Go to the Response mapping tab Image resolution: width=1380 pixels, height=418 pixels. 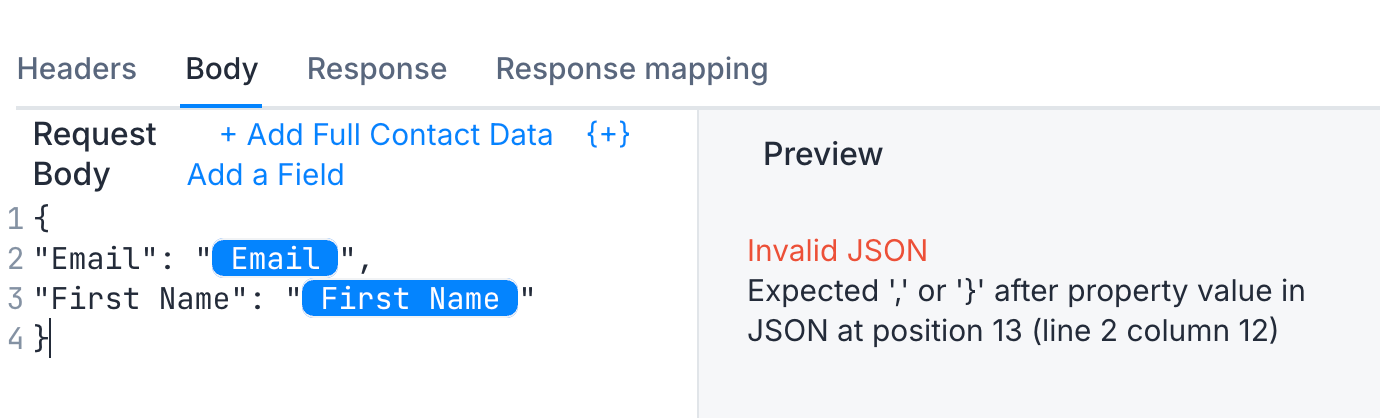[x=632, y=69]
